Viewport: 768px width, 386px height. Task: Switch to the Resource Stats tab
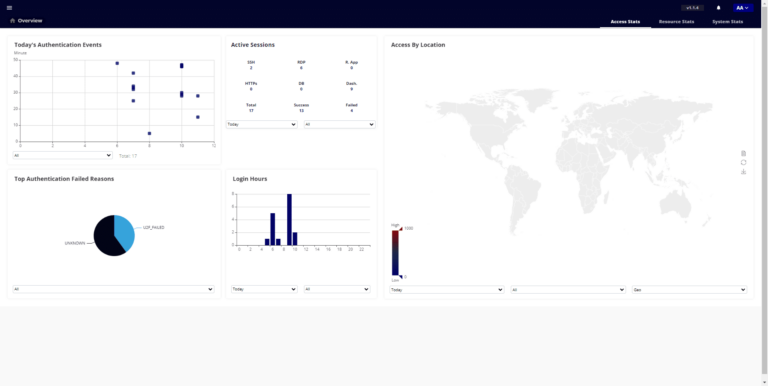676,22
